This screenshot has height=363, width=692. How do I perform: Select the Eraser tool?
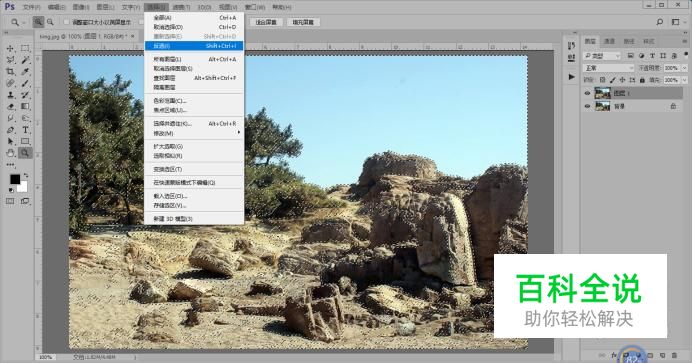pos(11,106)
